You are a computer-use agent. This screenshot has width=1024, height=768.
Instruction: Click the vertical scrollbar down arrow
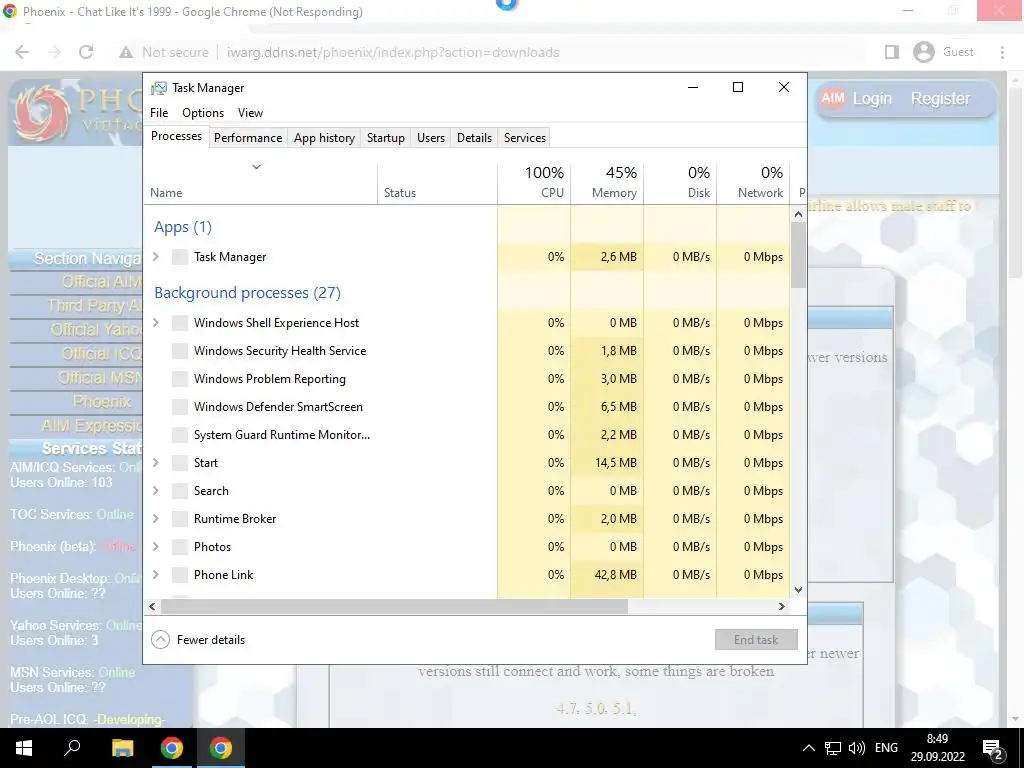(x=798, y=590)
